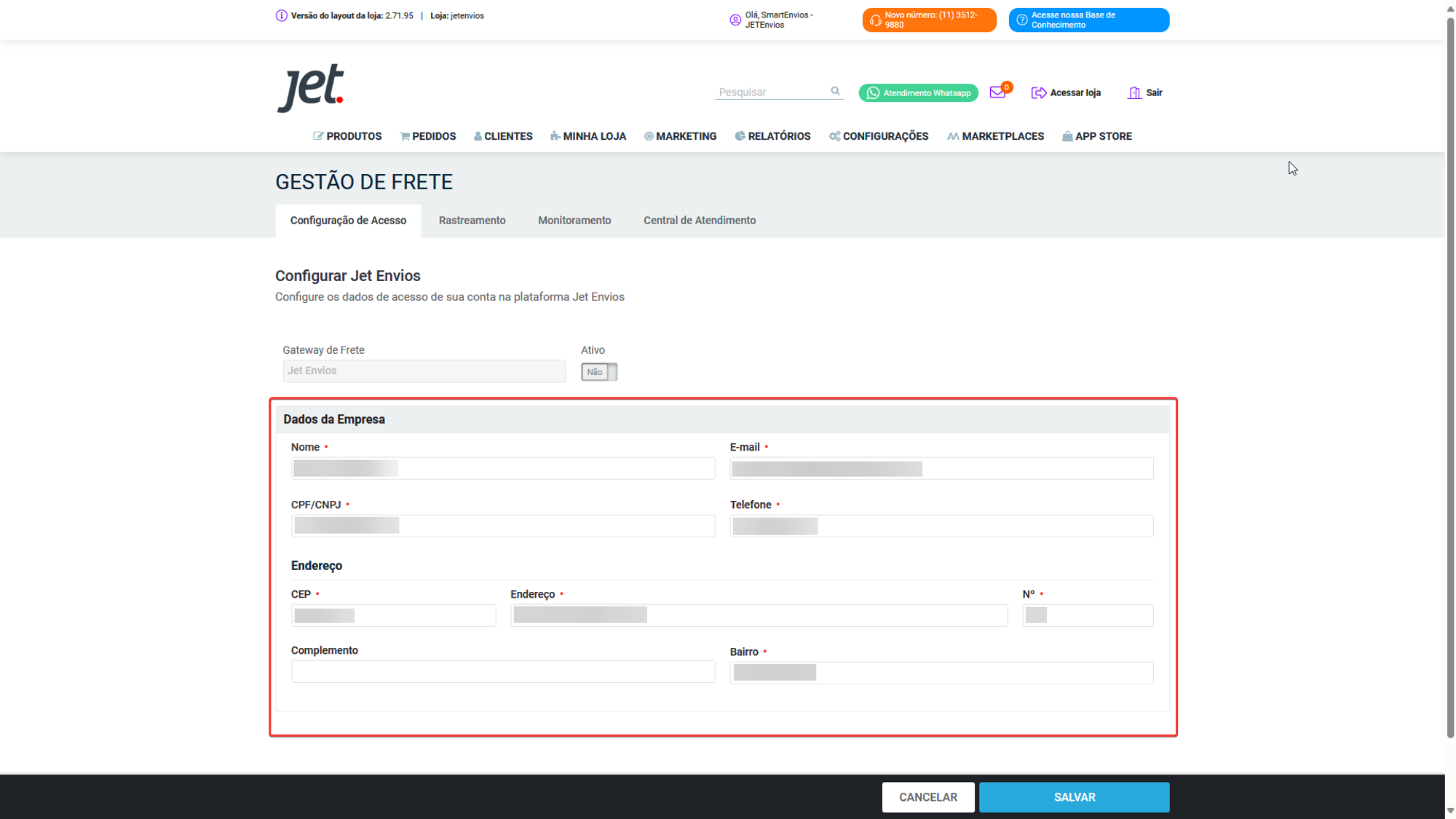Open Atendimento Whatsapp

918,92
